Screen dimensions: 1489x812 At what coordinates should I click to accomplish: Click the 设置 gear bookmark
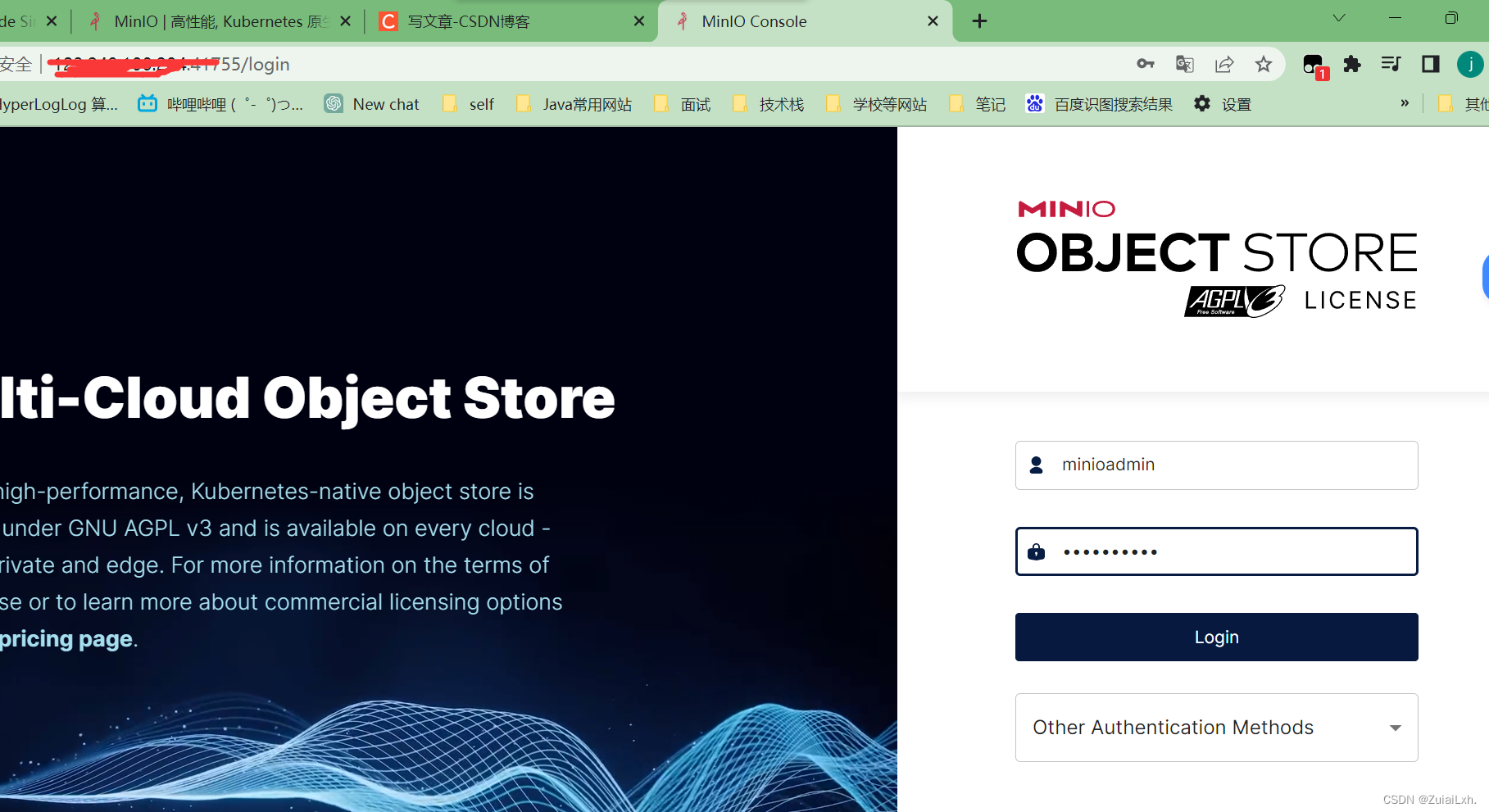coord(1220,104)
